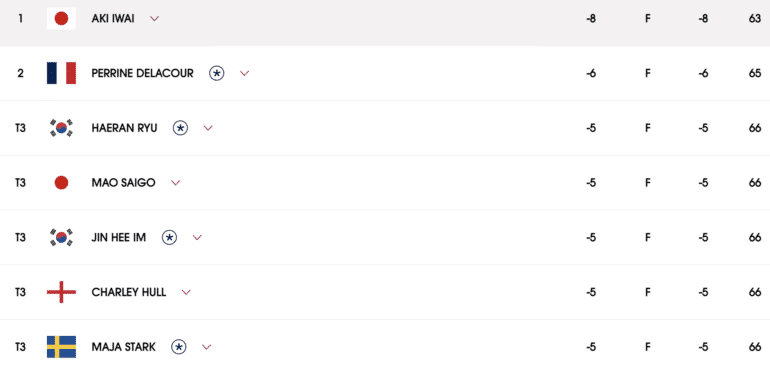The width and height of the screenshot is (770, 366).
Task: Expand Mao Saigo's details chevron
Action: pos(175,183)
